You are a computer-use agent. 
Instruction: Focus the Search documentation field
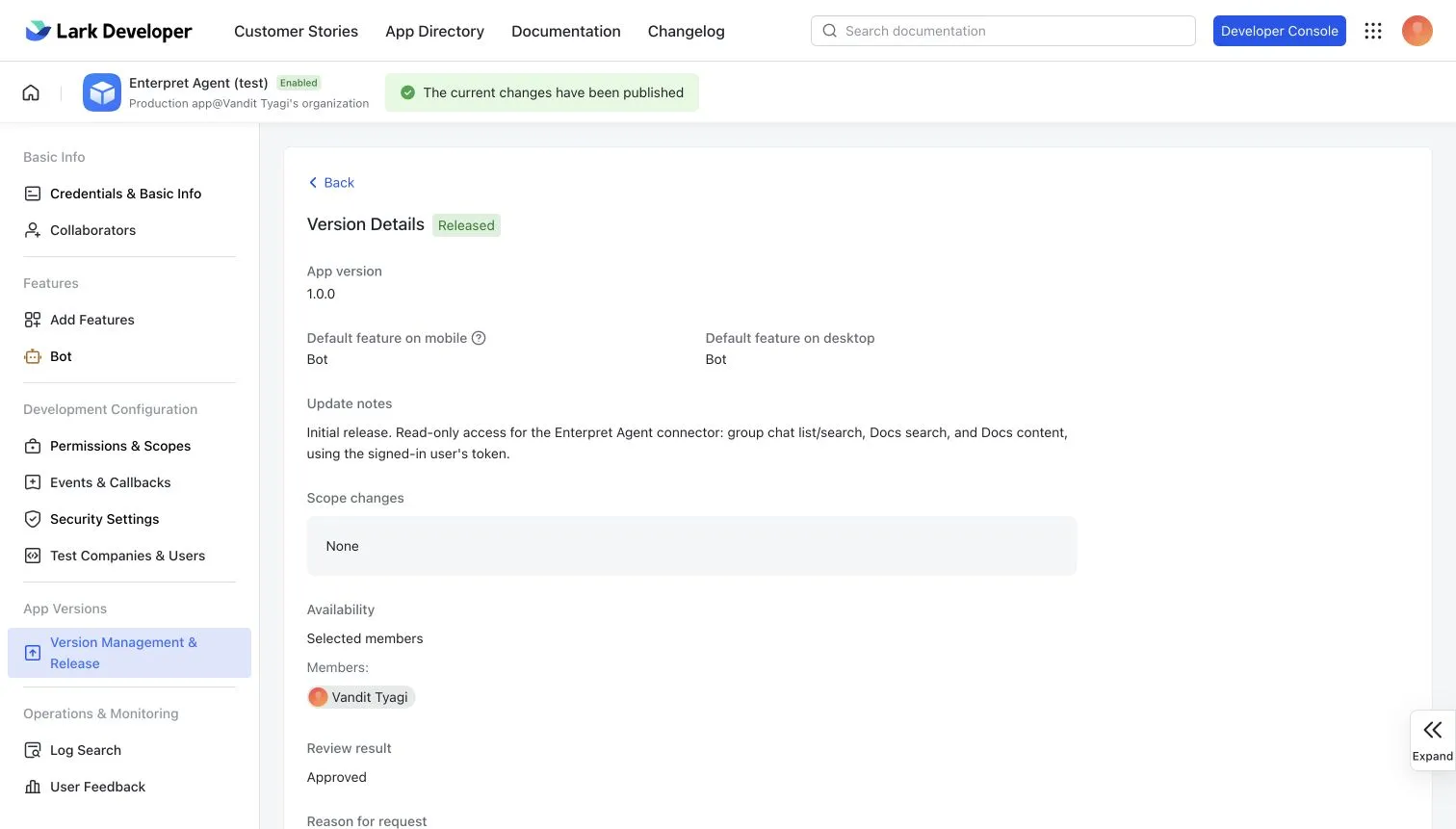pos(1003,31)
